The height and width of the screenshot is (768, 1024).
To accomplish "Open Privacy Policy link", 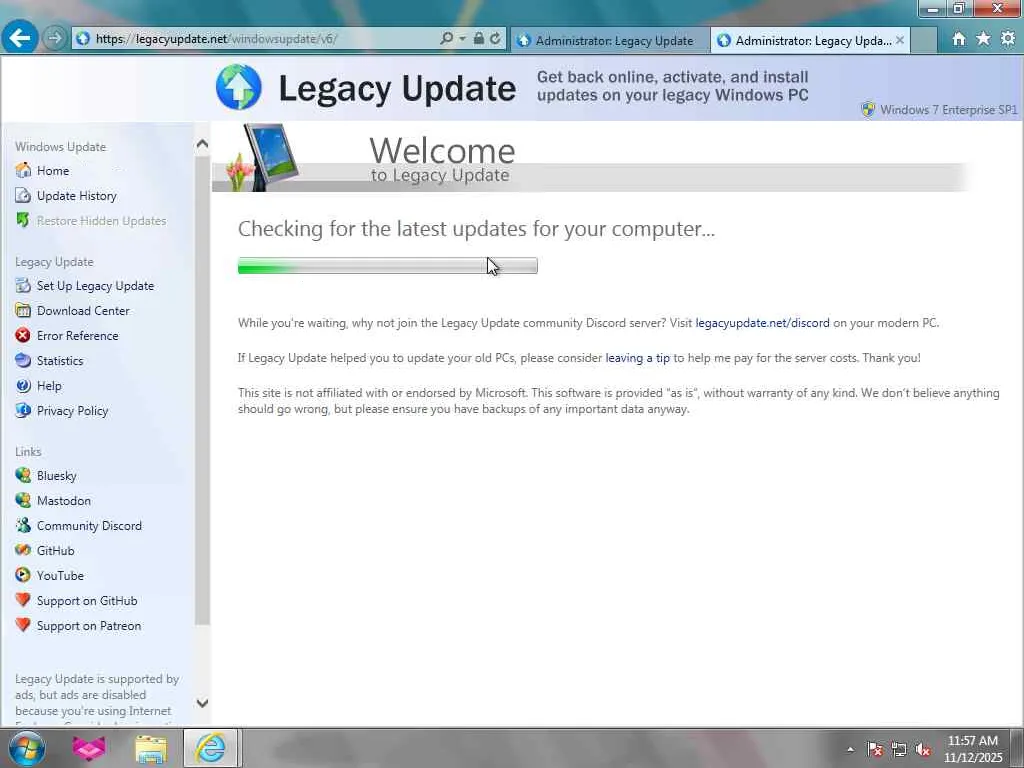I will pyautogui.click(x=72, y=411).
